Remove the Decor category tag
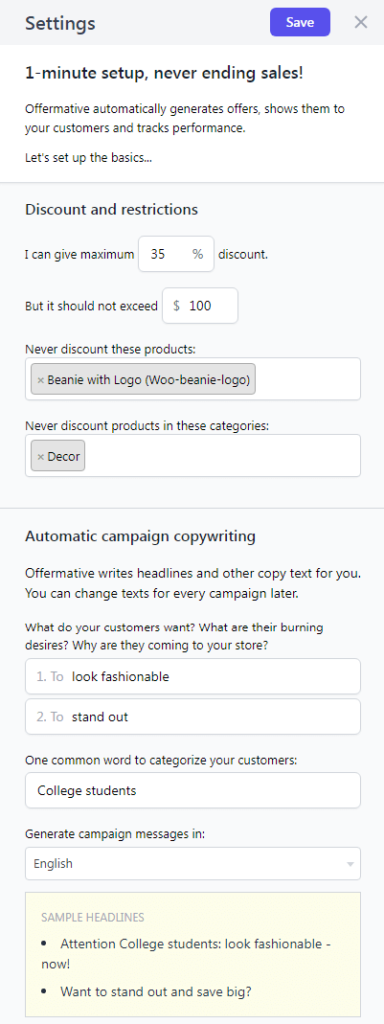The width and height of the screenshot is (384, 1024). (40, 456)
